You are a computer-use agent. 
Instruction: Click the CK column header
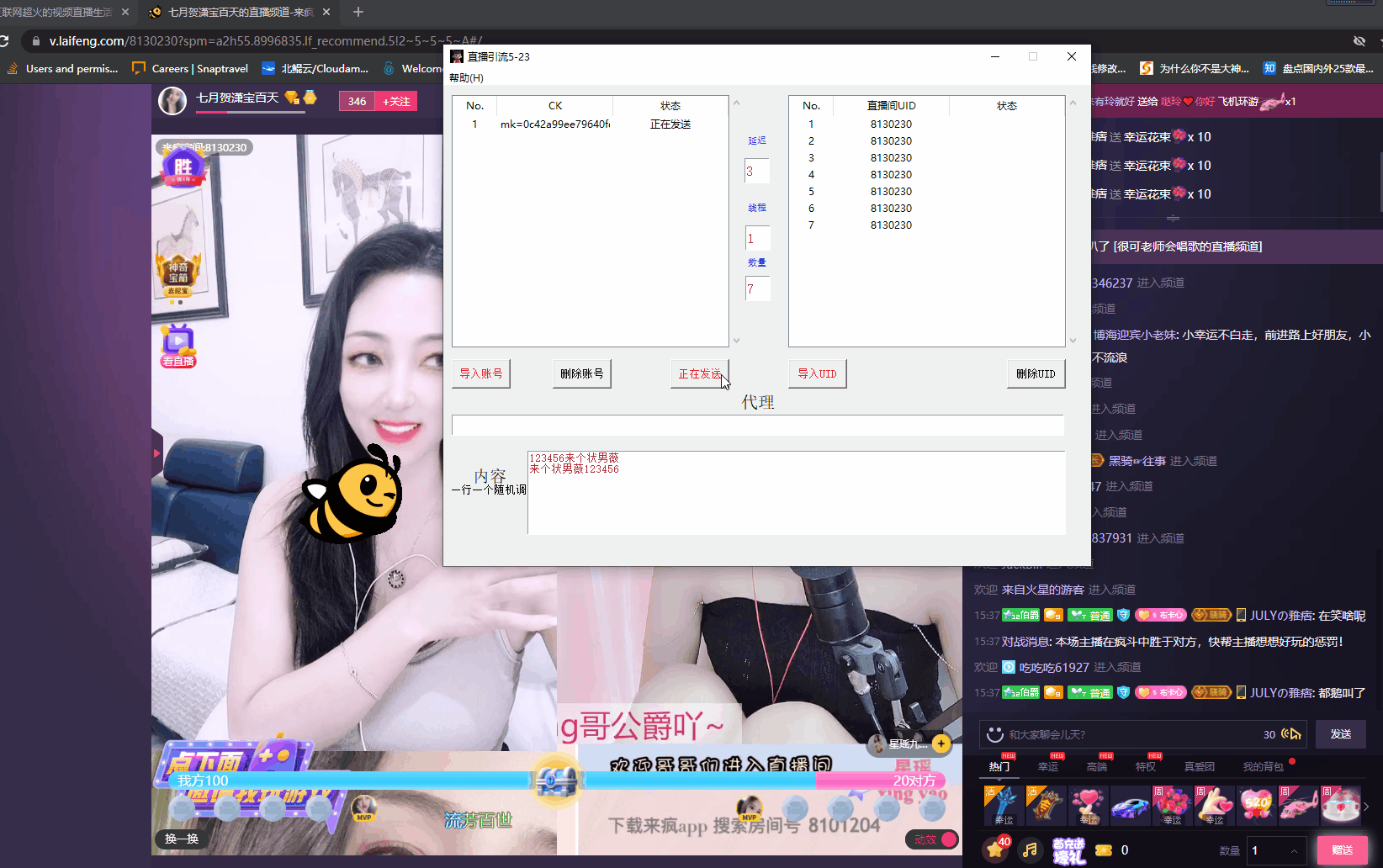coord(554,106)
